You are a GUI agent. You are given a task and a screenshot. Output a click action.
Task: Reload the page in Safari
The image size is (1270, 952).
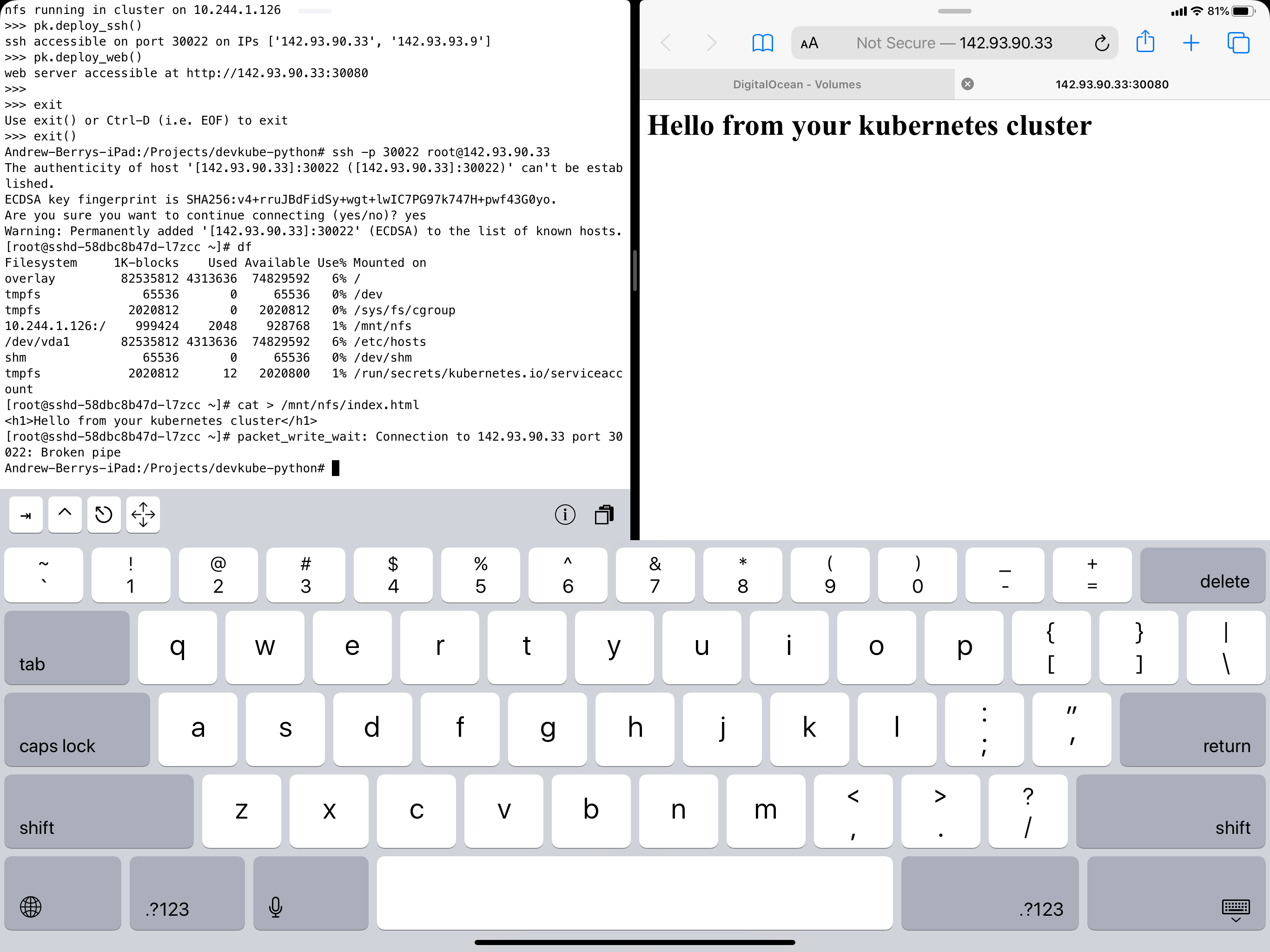click(x=1101, y=43)
